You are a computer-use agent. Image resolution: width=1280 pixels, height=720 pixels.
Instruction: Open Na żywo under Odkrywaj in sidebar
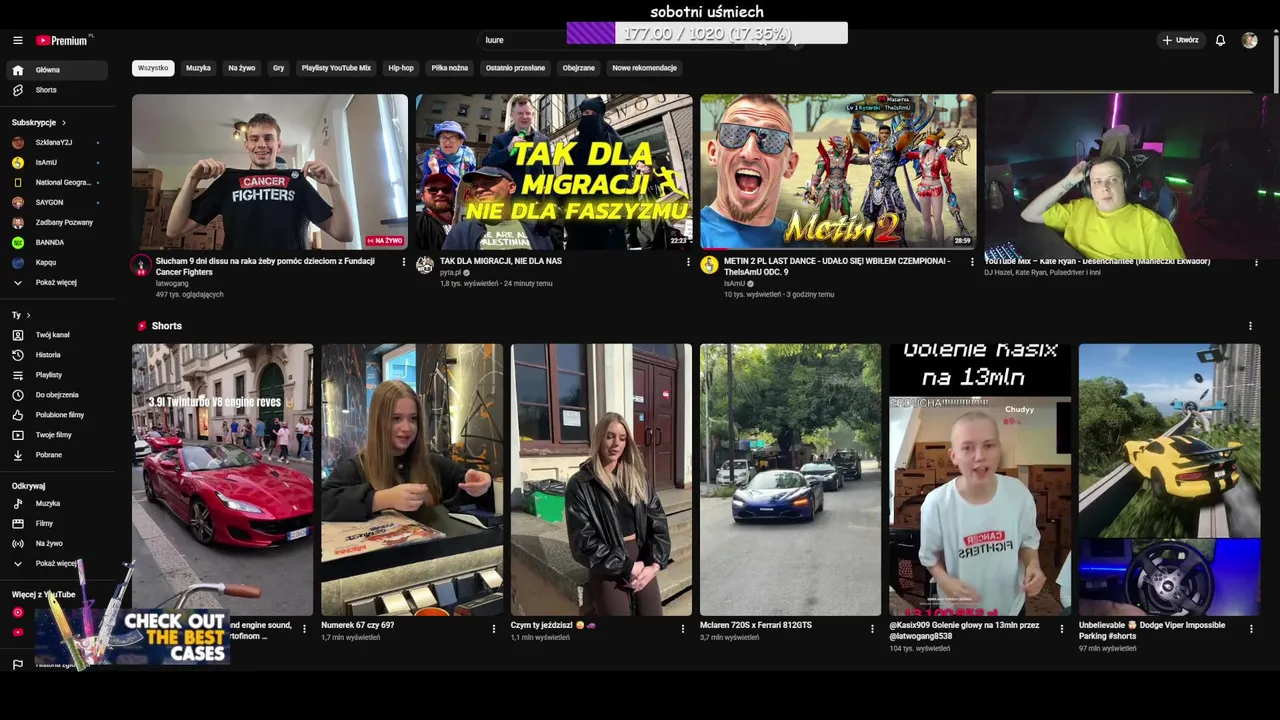56,543
